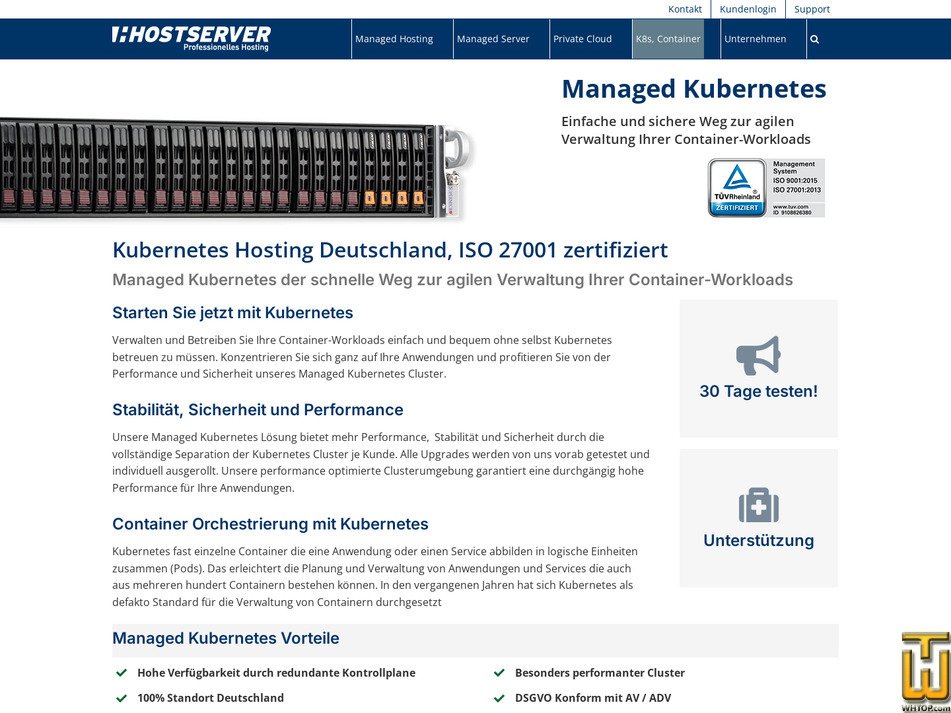Click the Managed Kubernetes main heading

point(694,89)
